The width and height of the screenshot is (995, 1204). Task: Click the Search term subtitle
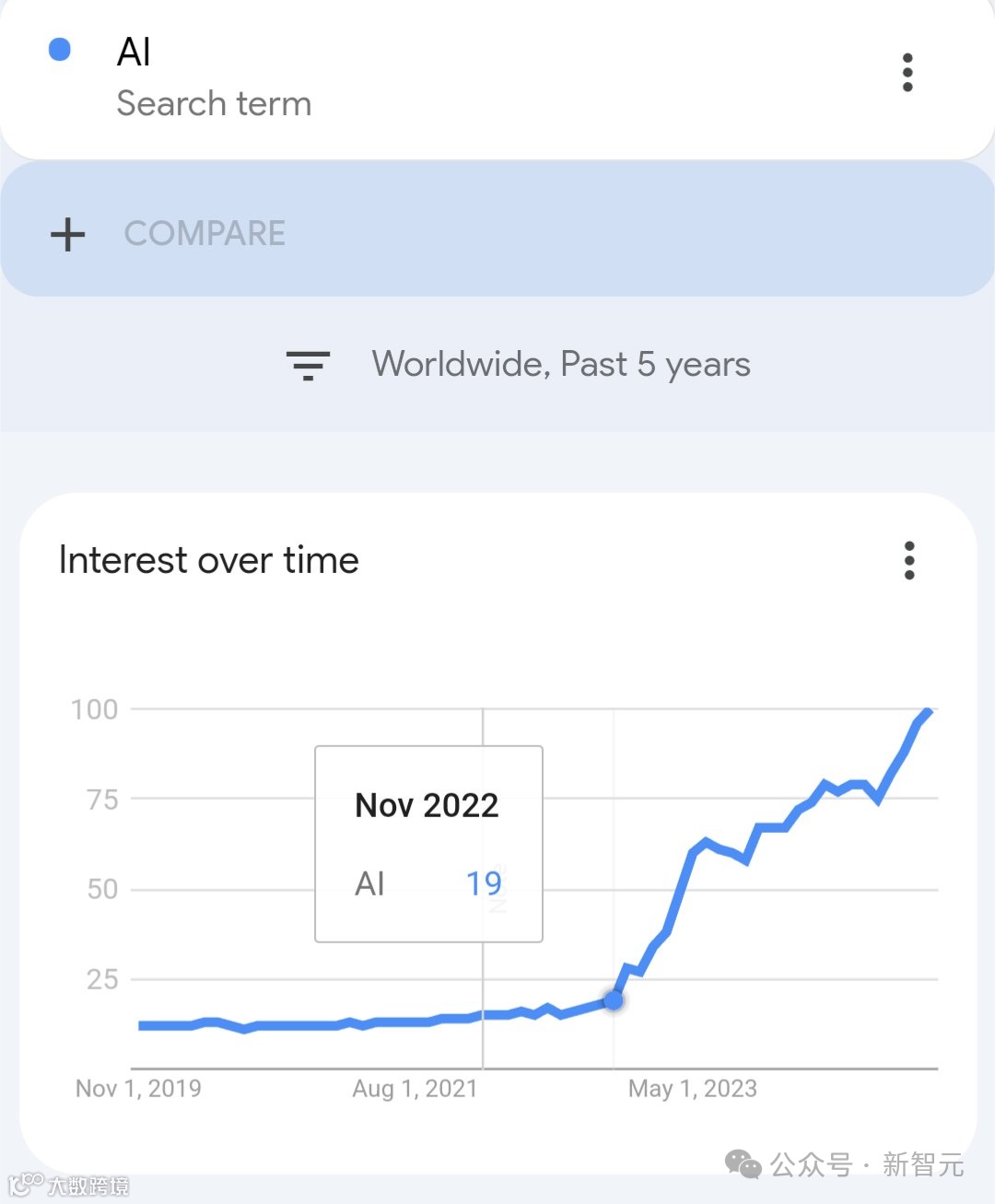(x=214, y=104)
